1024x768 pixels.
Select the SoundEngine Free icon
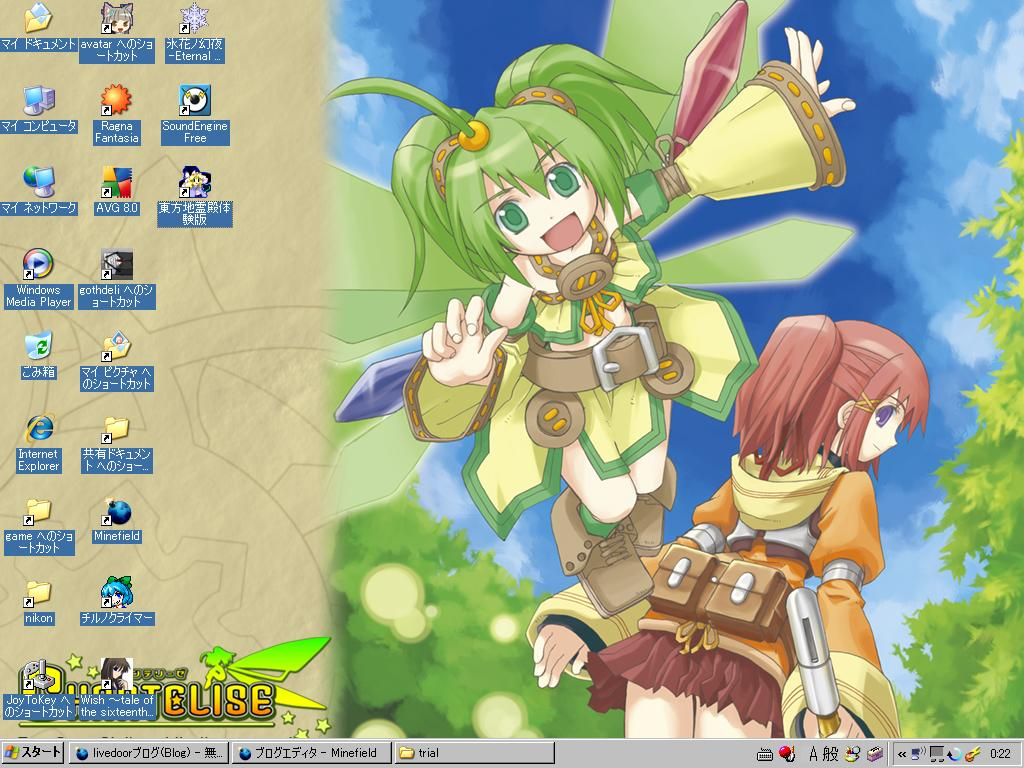point(195,101)
